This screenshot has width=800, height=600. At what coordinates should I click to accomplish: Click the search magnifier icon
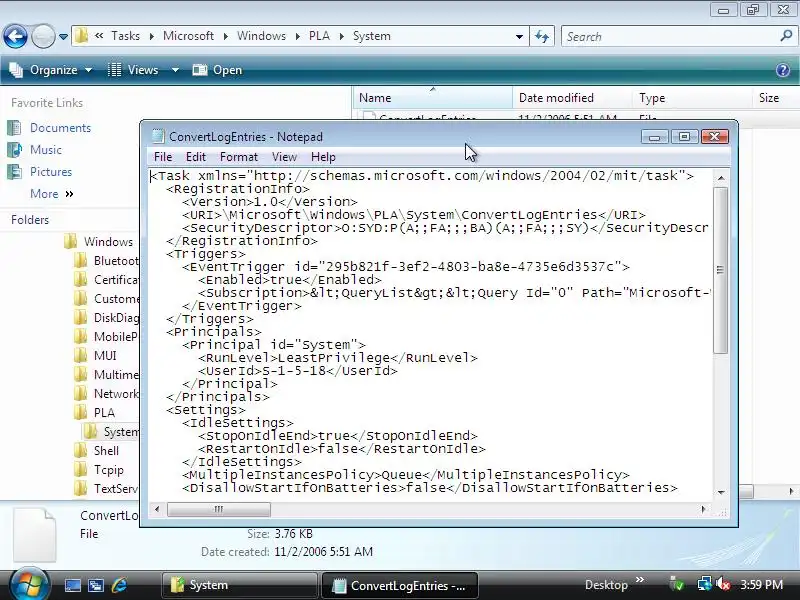tap(786, 36)
